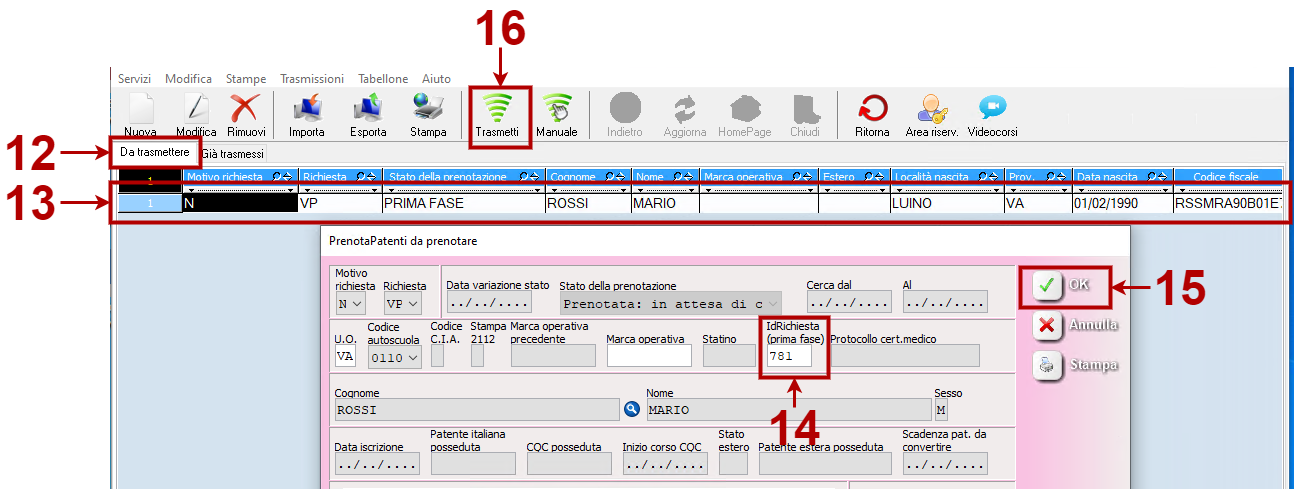Click the Esporta toolbar icon

click(x=368, y=108)
